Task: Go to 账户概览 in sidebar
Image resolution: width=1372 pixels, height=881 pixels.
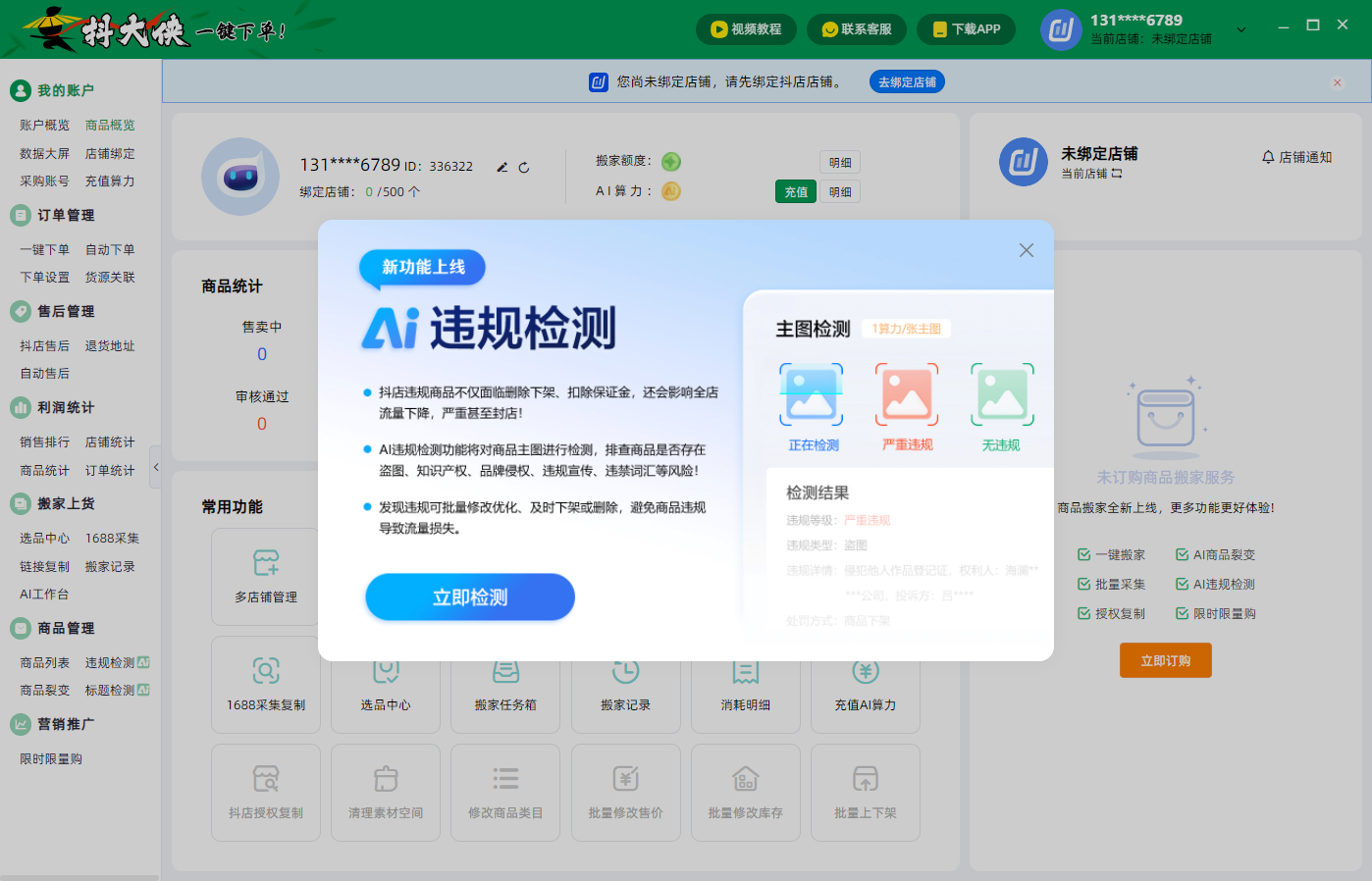Action: (45, 126)
